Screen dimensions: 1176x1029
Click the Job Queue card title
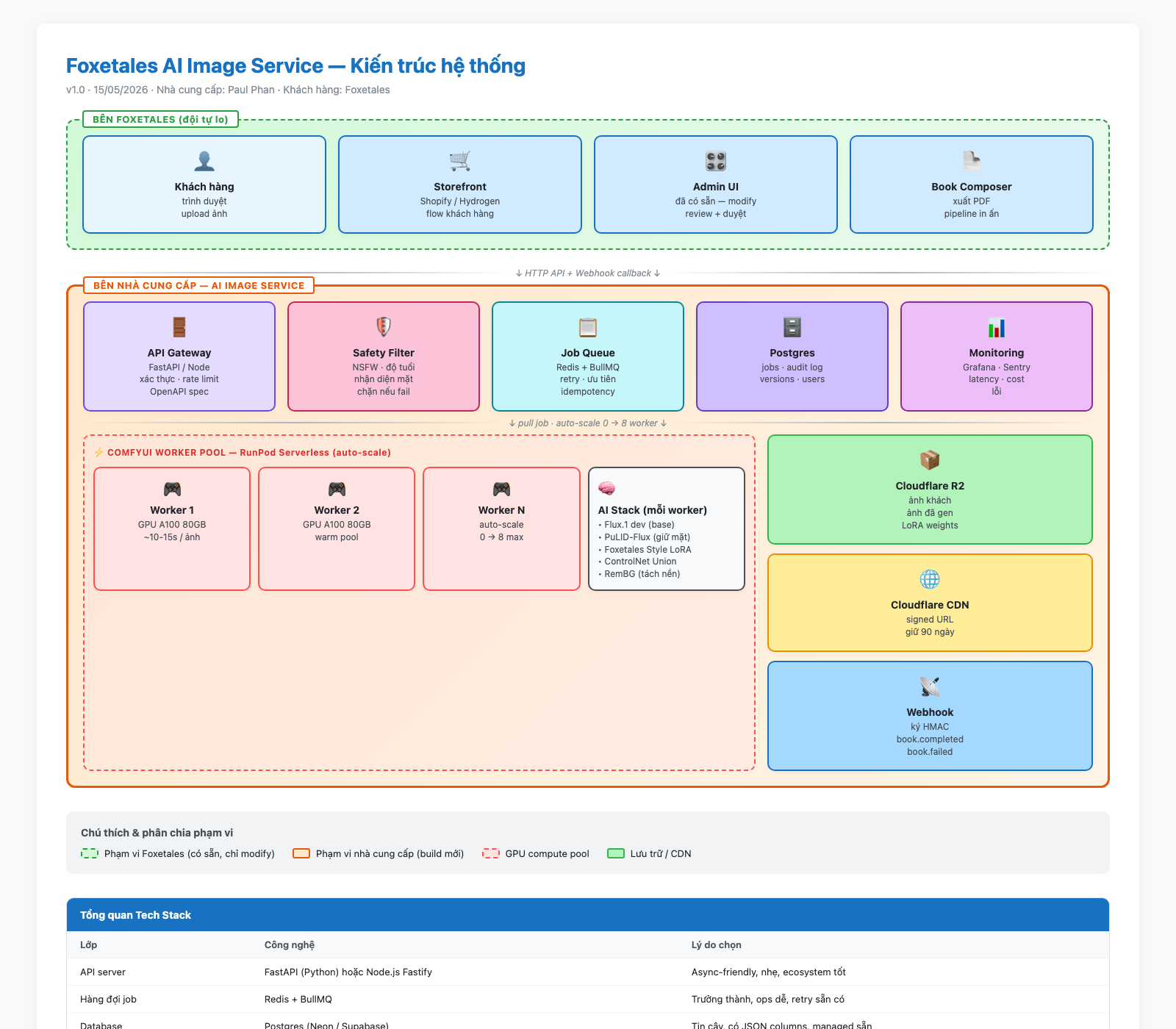588,353
